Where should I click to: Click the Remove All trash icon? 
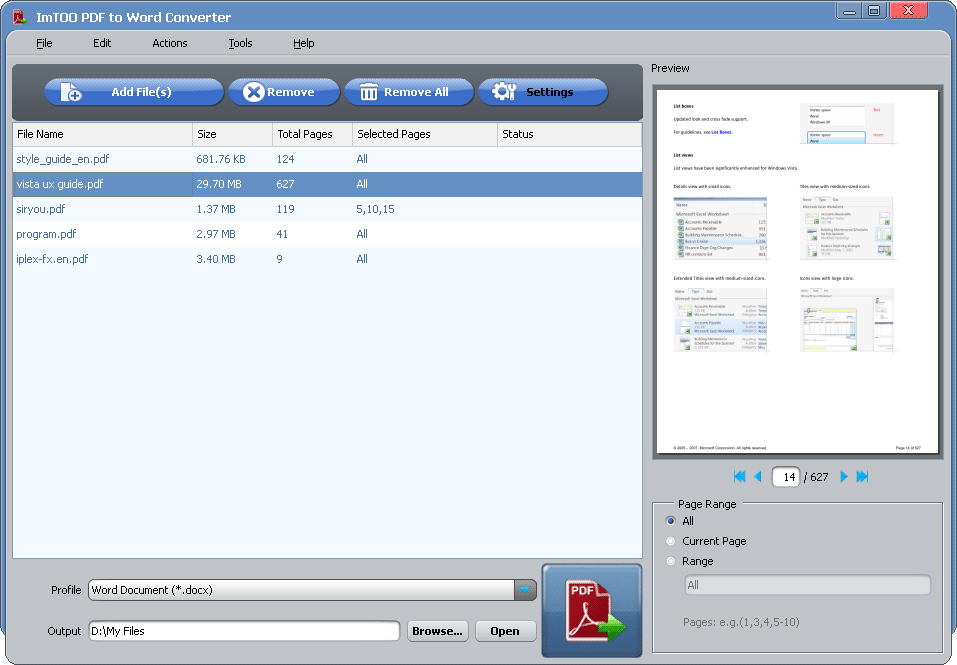pos(369,92)
